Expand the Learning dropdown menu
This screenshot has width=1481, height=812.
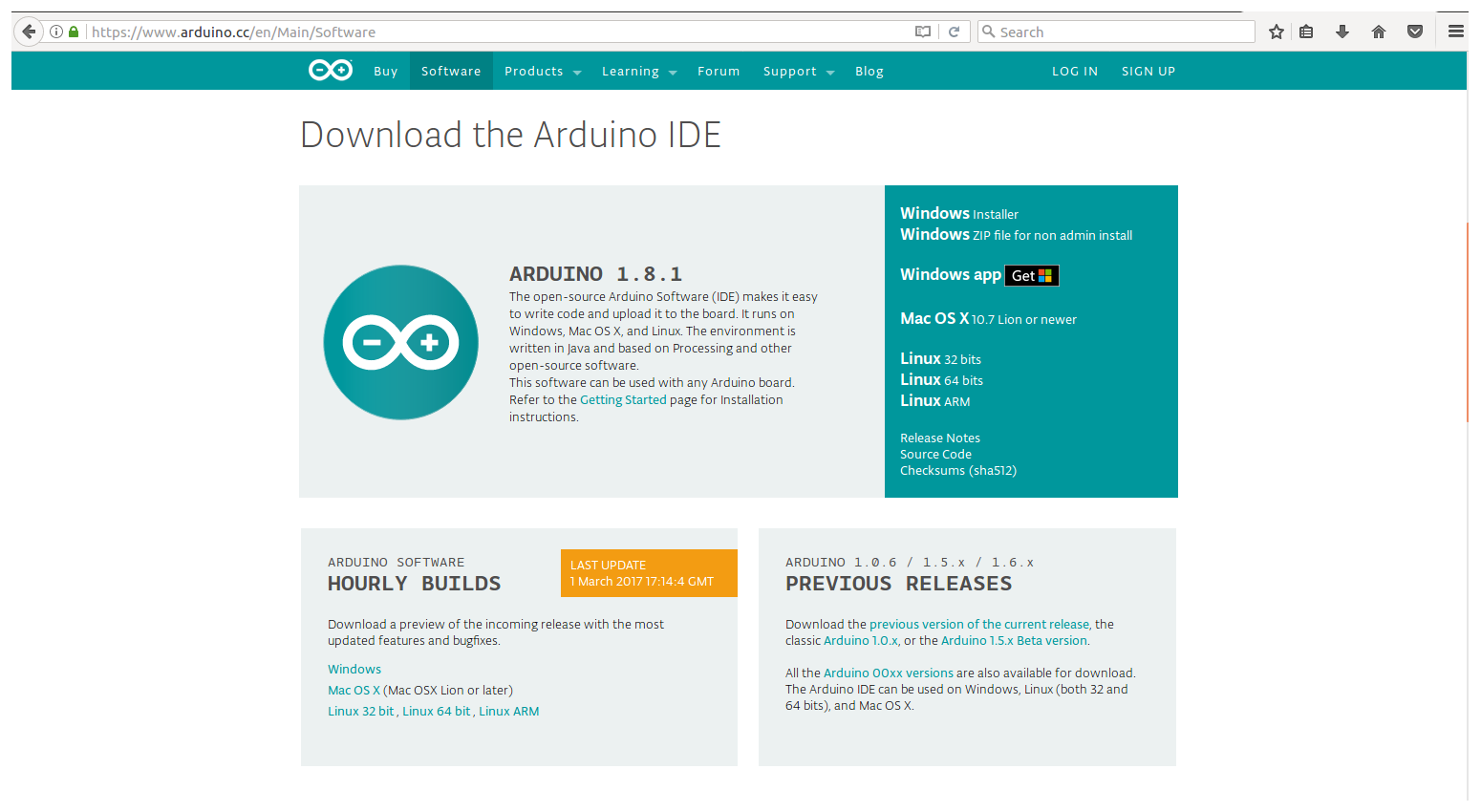(x=639, y=71)
